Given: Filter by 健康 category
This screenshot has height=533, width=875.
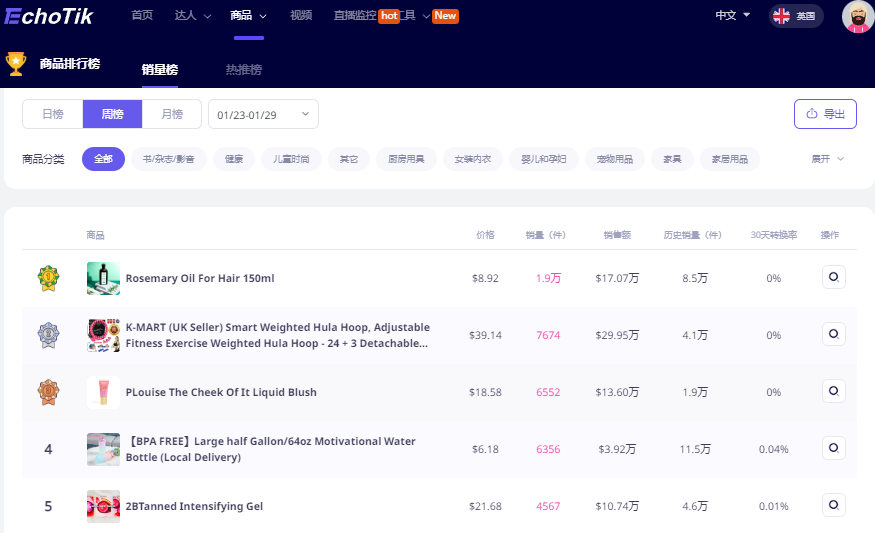Looking at the screenshot, I should pyautogui.click(x=234, y=159).
